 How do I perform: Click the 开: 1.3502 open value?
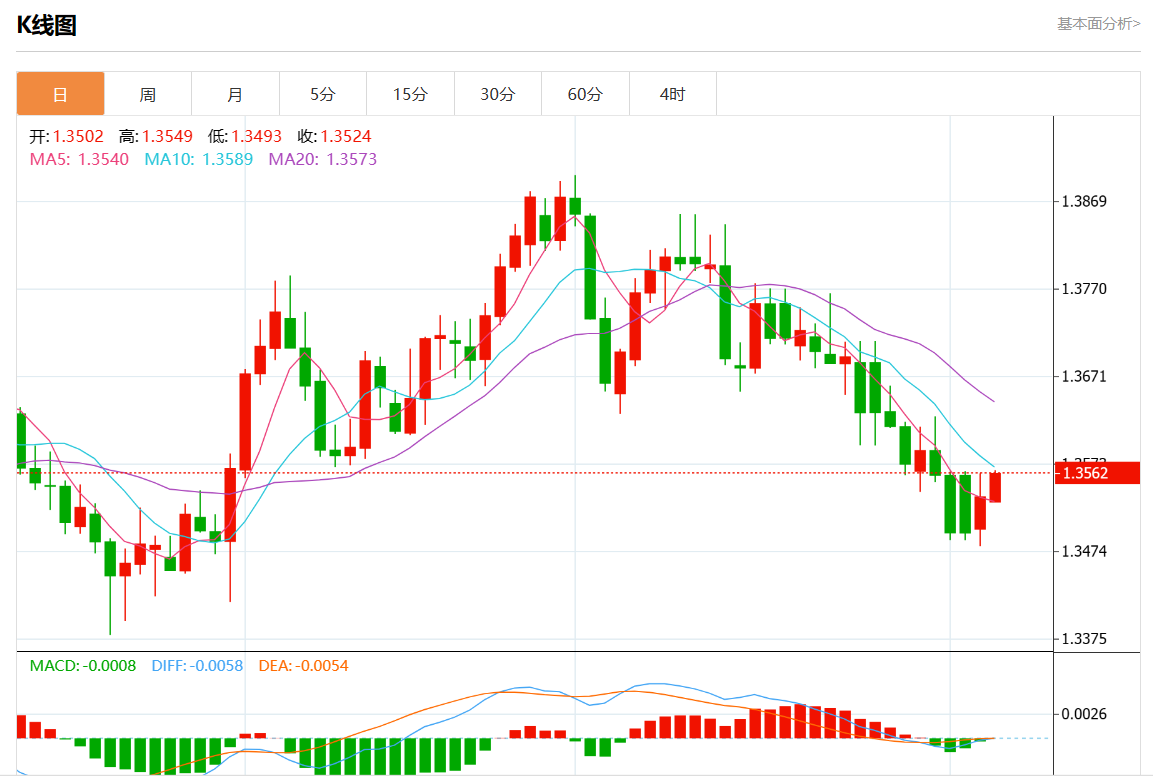pos(66,136)
